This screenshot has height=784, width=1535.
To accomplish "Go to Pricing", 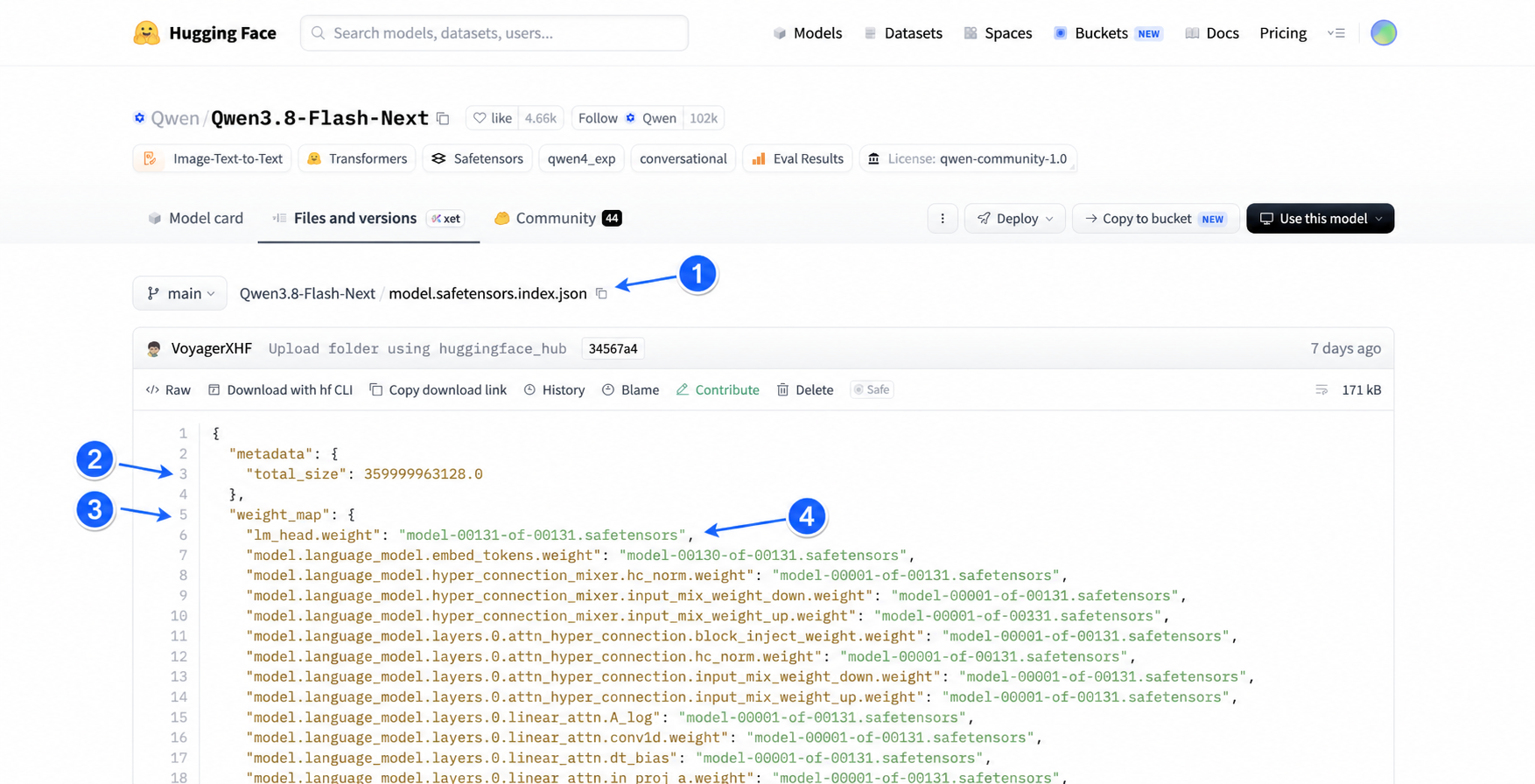I will coord(1283,33).
